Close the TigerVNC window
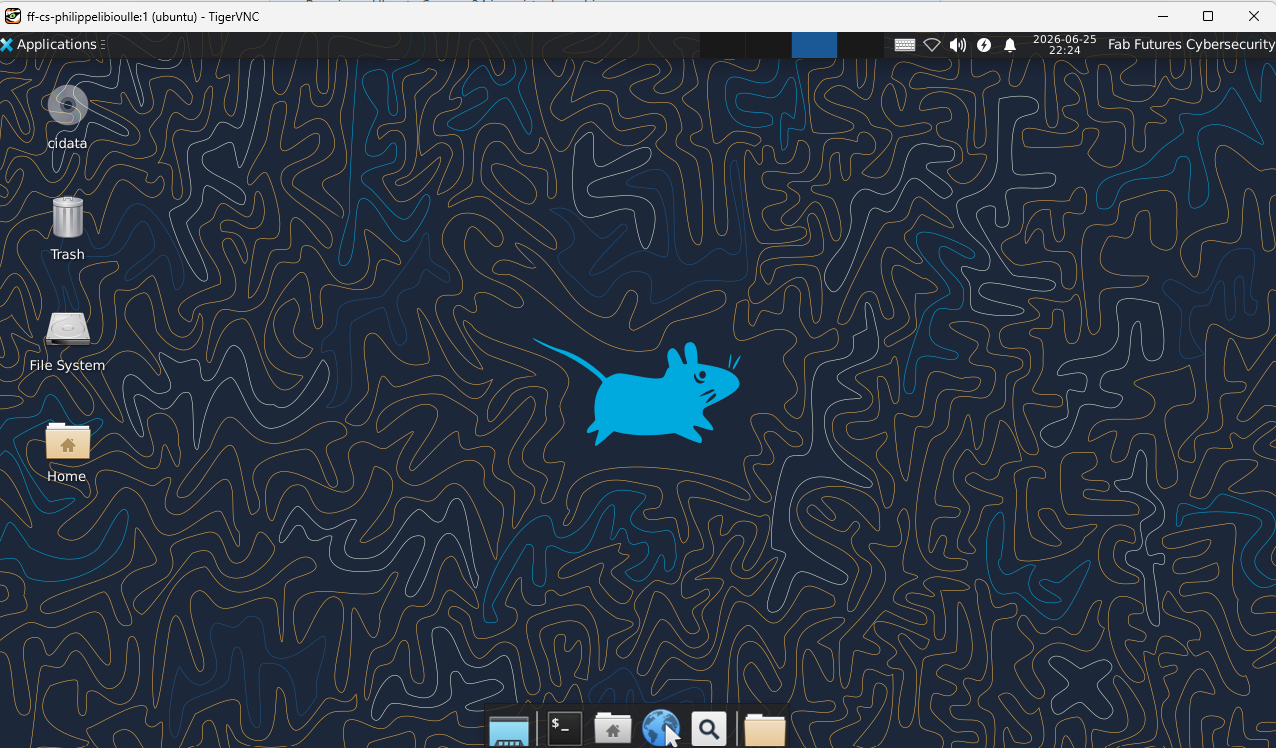This screenshot has width=1276, height=748. [1254, 16]
